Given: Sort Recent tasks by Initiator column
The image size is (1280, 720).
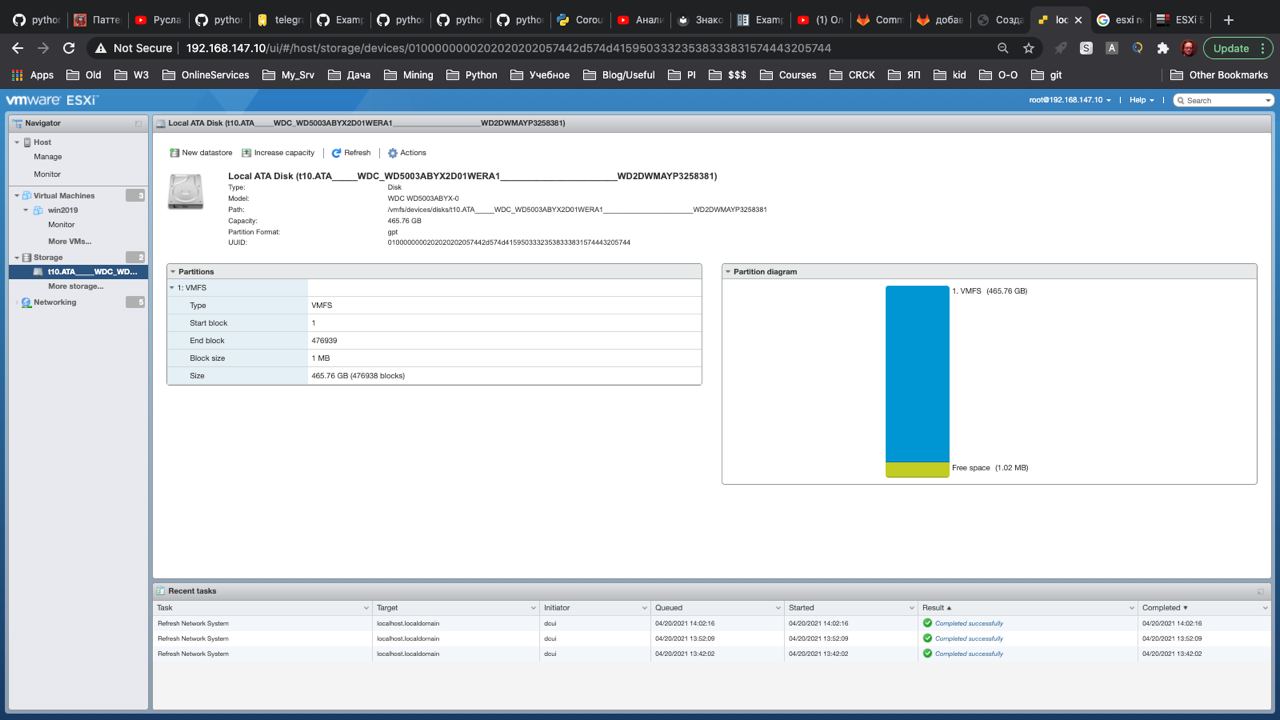Looking at the screenshot, I should (x=595, y=608).
